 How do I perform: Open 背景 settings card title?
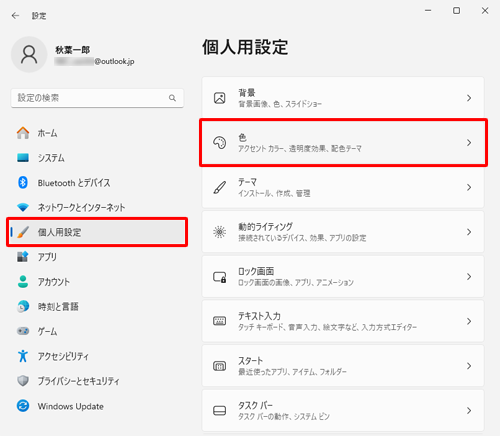coord(247,93)
